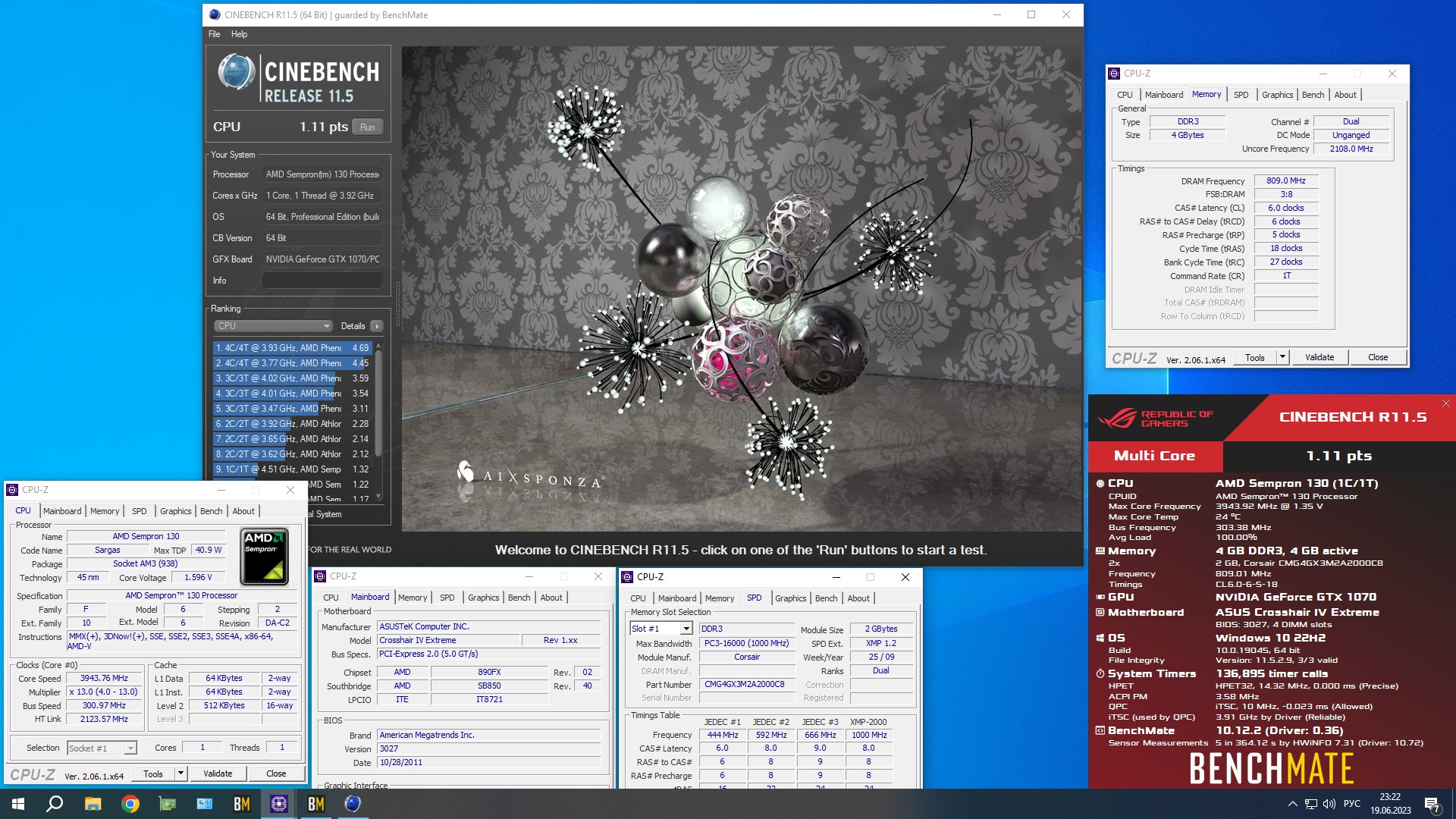The height and width of the screenshot is (819, 1456).
Task: Click Tools in CPU tab CPU-Z window
Action: tap(153, 773)
